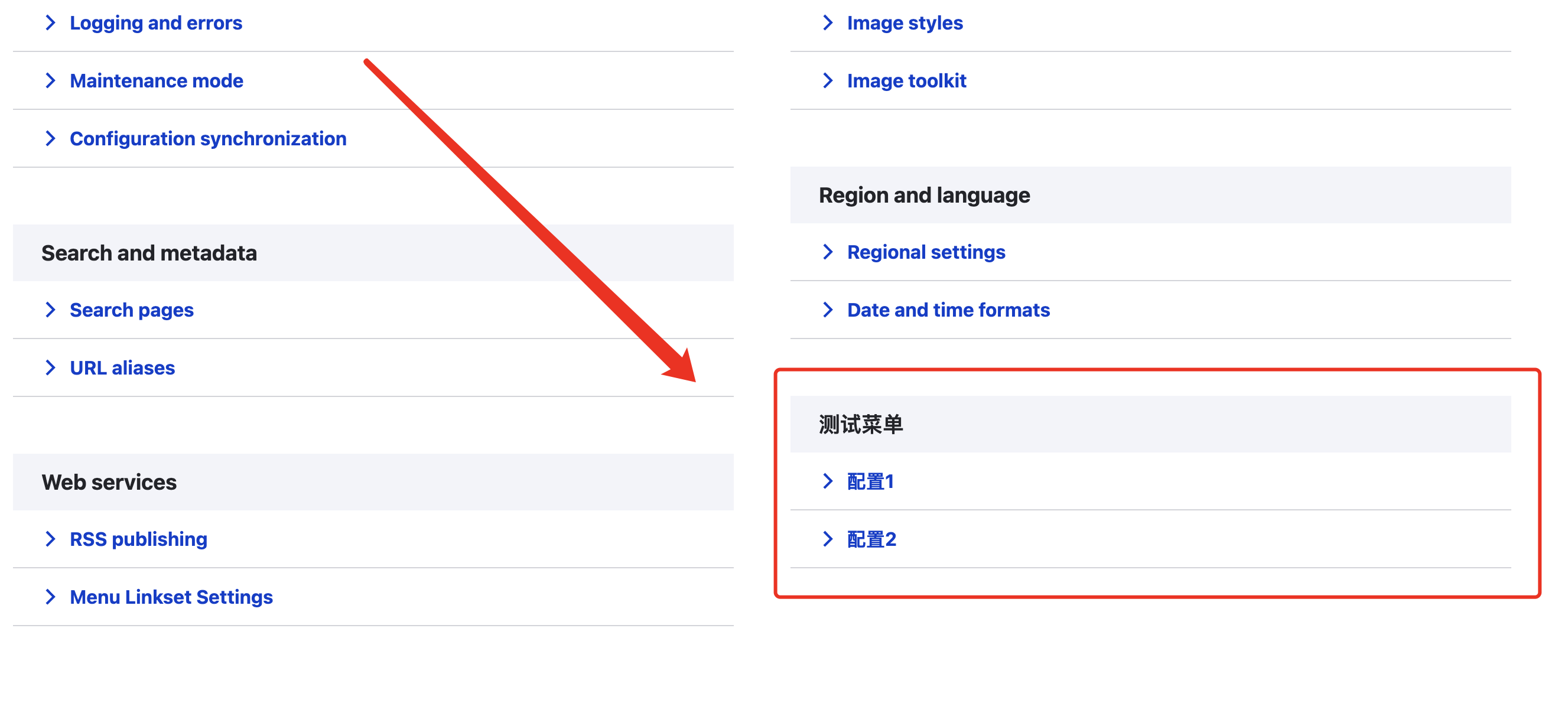1568x716 pixels.
Task: Click chevron beside Search pages
Action: pos(51,310)
